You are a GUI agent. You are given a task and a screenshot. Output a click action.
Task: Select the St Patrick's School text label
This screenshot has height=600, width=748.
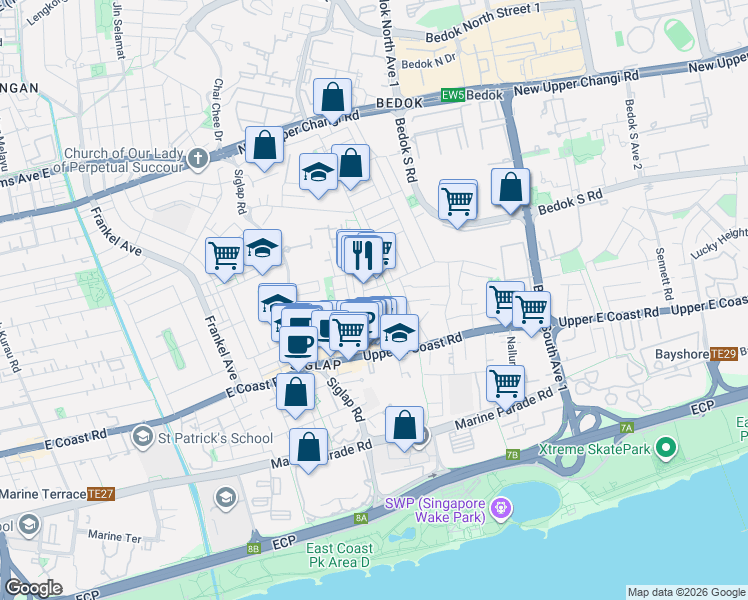[x=215, y=438]
